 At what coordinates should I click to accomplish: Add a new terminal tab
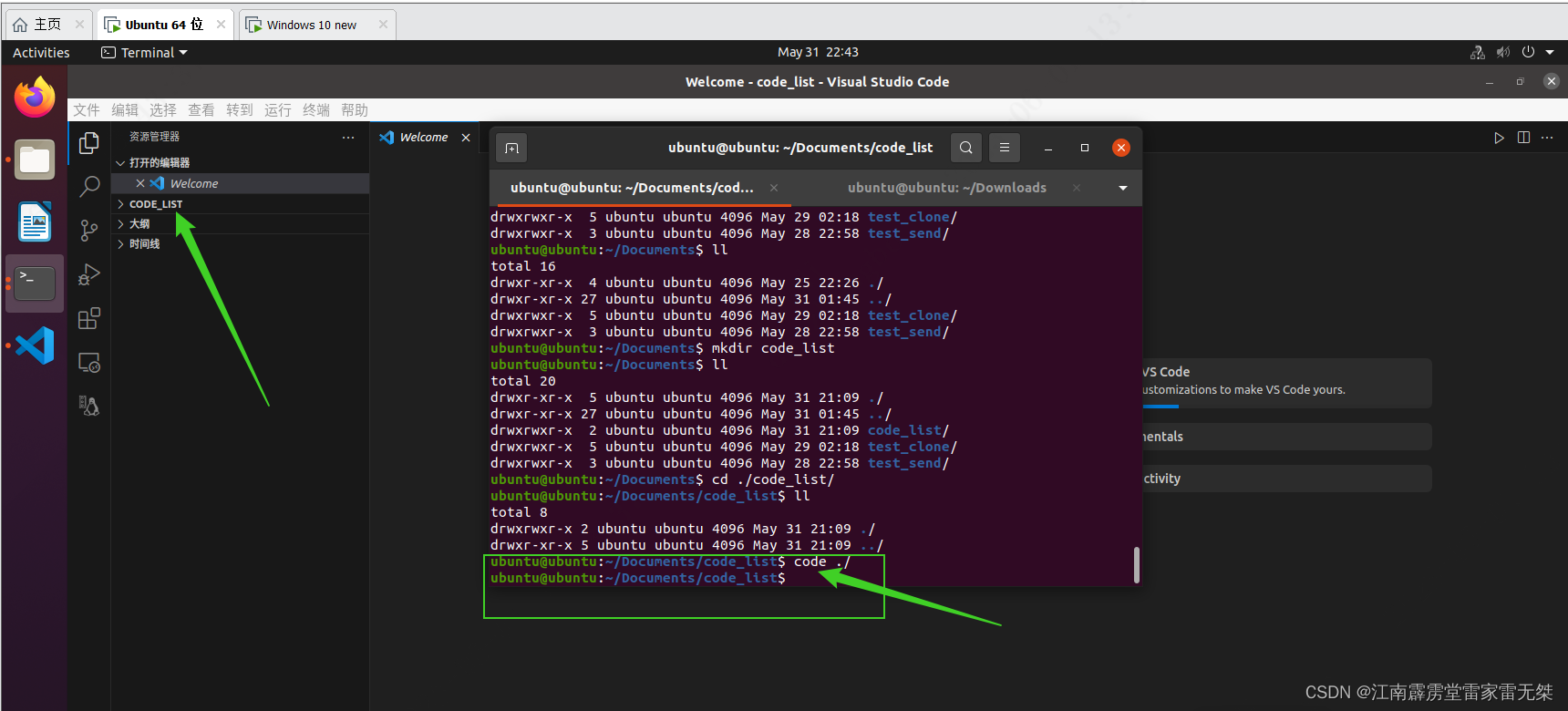512,148
